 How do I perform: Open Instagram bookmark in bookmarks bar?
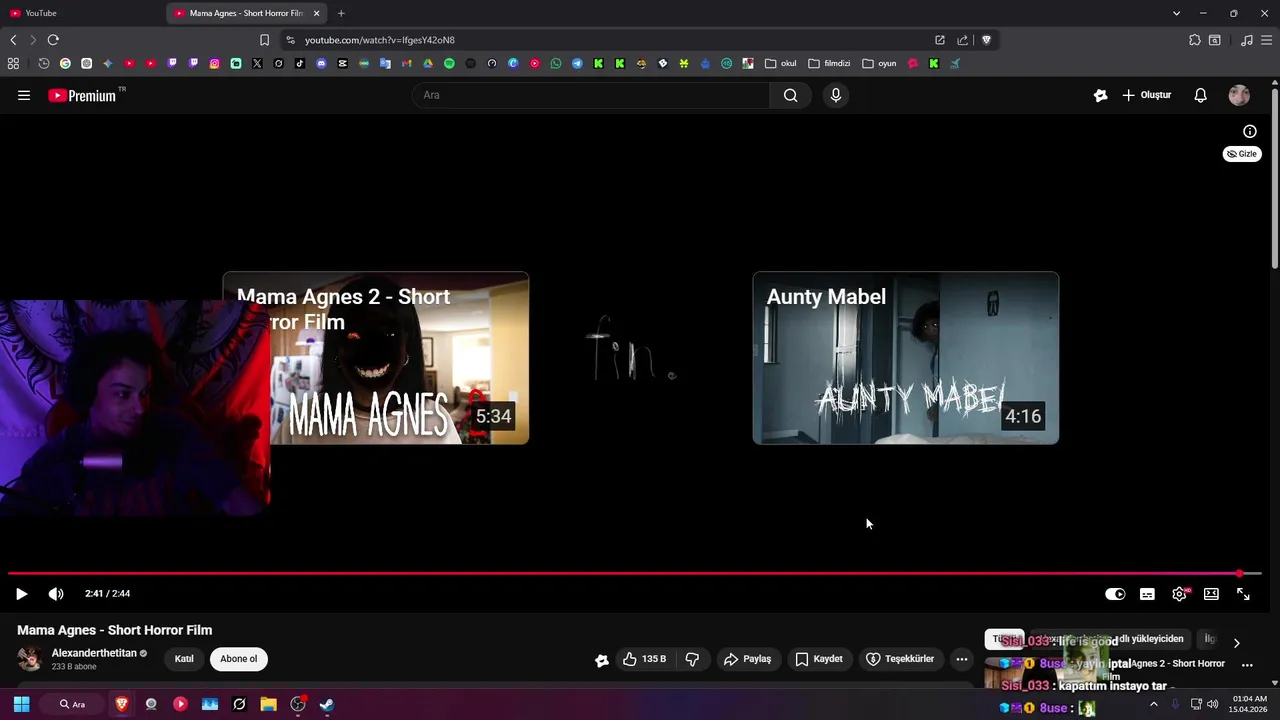coord(214,63)
